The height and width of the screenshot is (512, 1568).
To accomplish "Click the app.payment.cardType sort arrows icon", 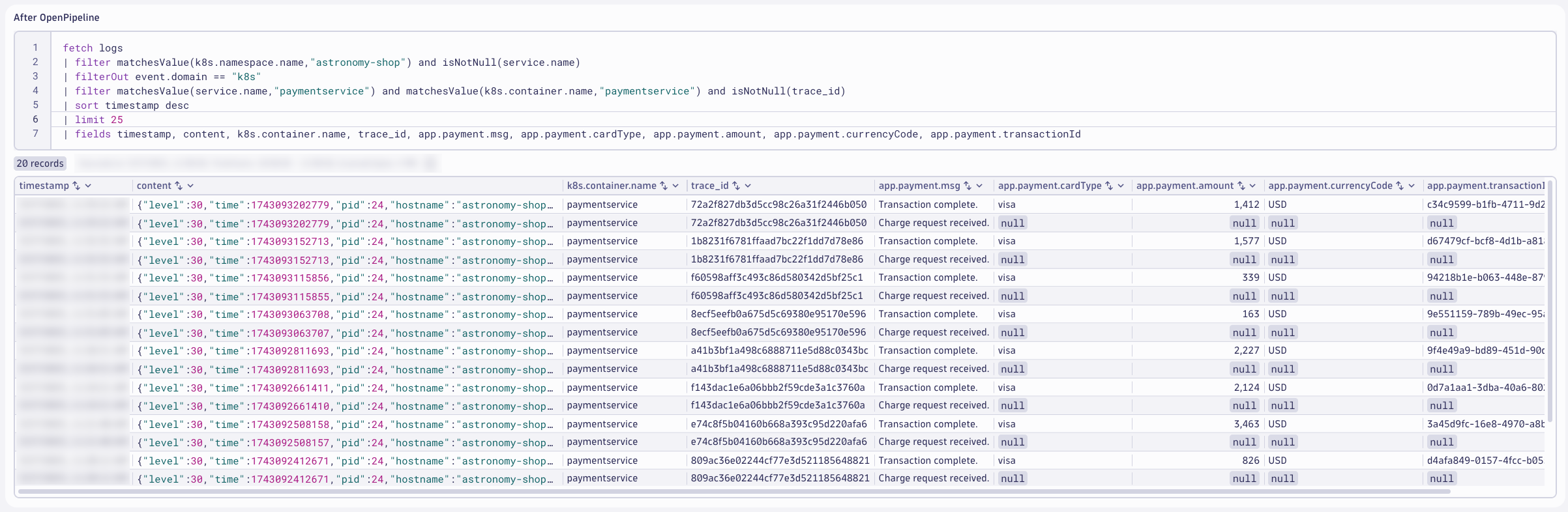I will (x=1109, y=186).
